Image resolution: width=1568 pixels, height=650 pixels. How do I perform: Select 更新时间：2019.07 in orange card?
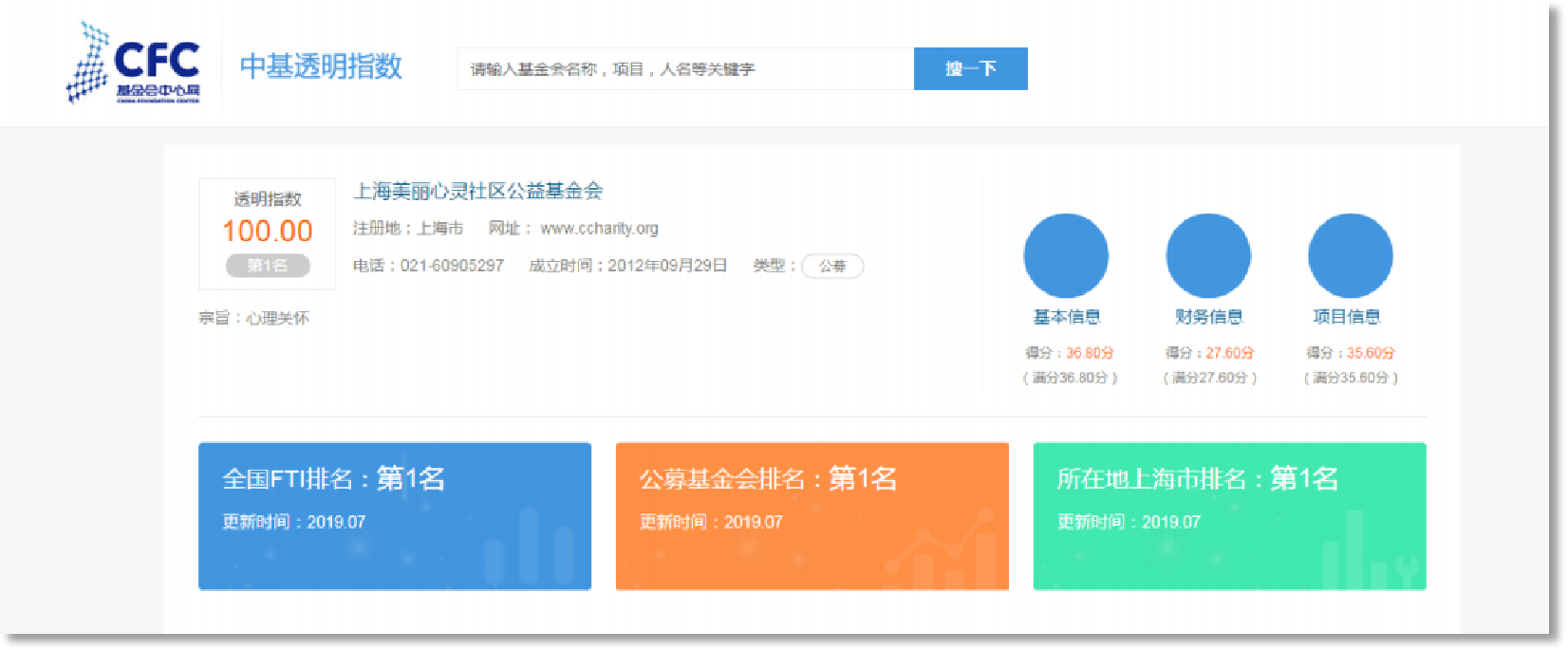click(x=711, y=522)
